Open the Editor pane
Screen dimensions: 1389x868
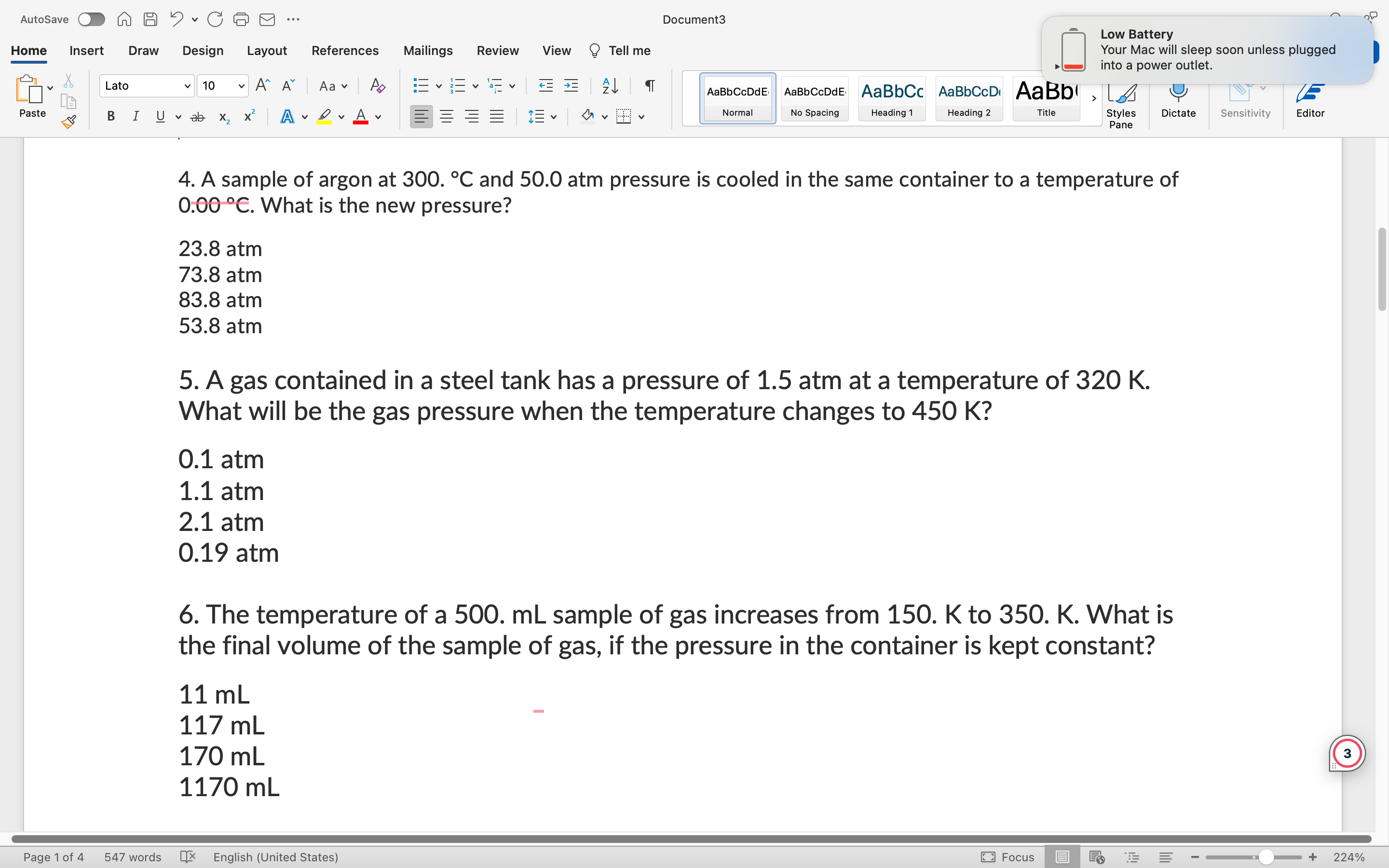(1311, 100)
